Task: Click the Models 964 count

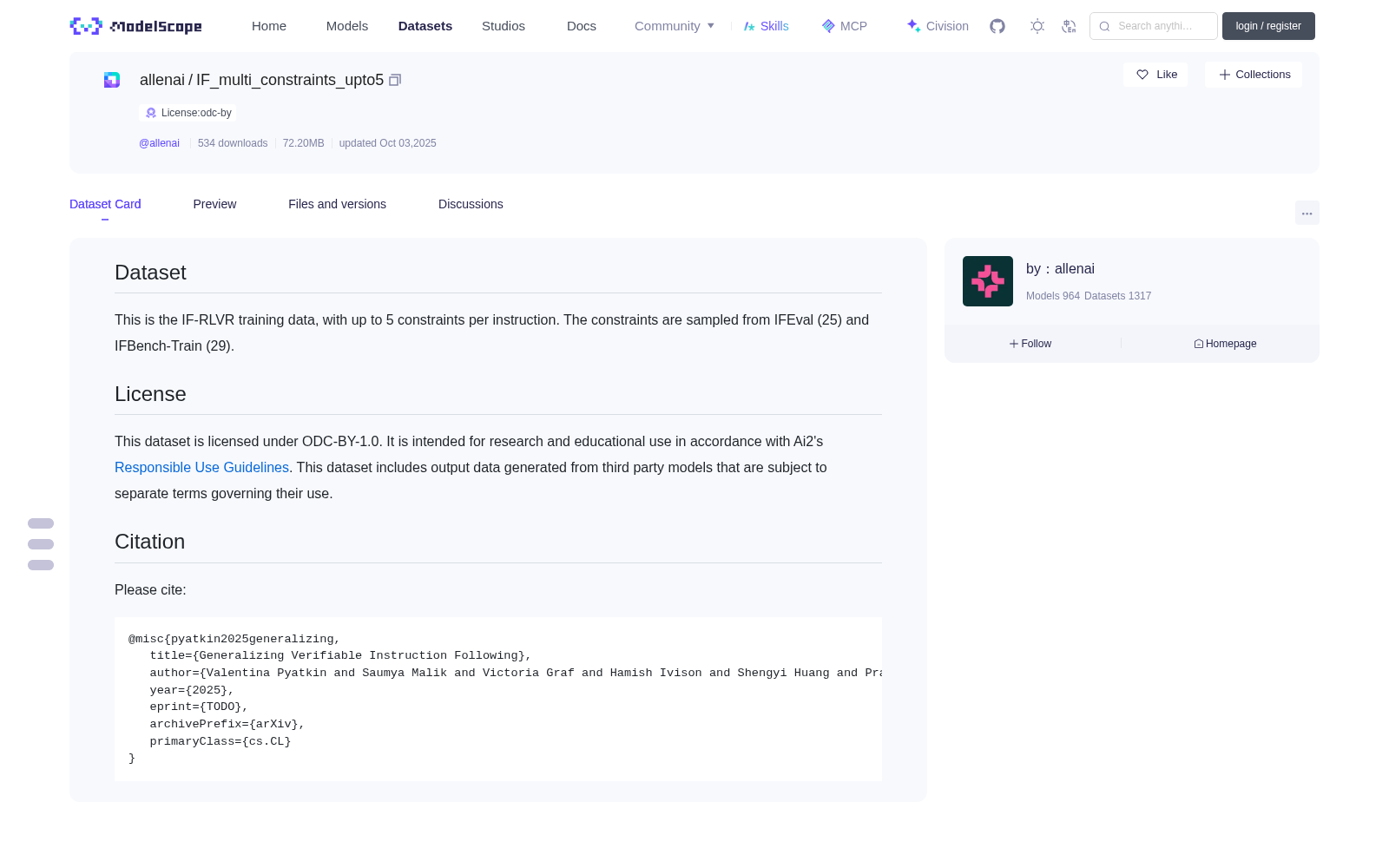Action: pos(1053,296)
